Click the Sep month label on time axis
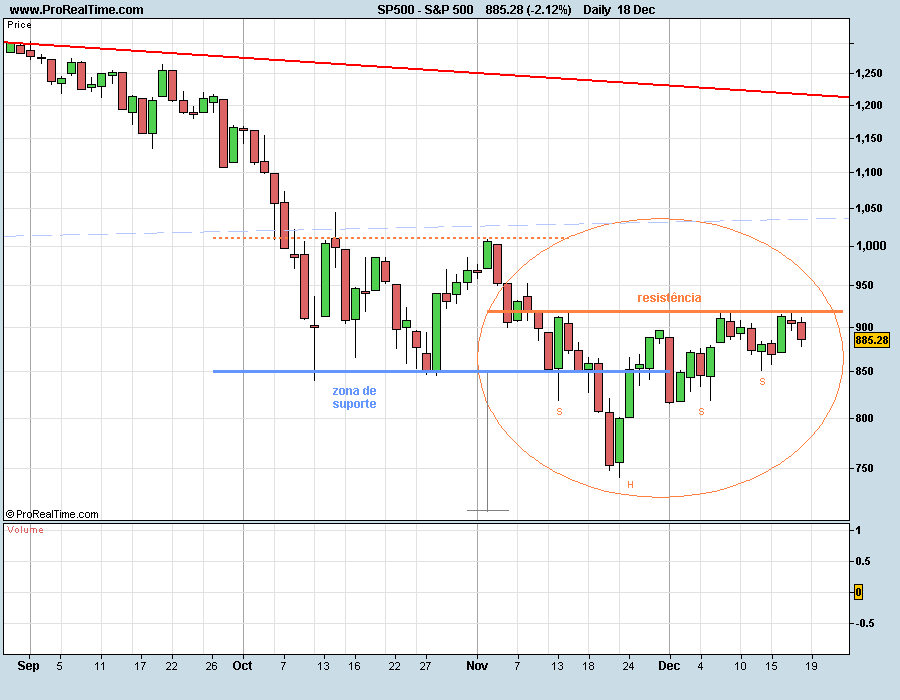Viewport: 900px width, 700px height. click(x=28, y=666)
